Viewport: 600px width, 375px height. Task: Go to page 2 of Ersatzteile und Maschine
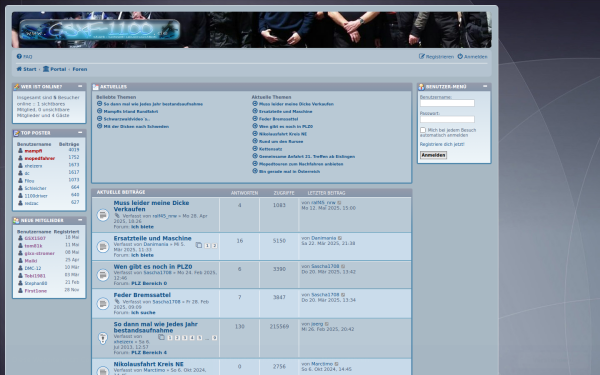214,246
